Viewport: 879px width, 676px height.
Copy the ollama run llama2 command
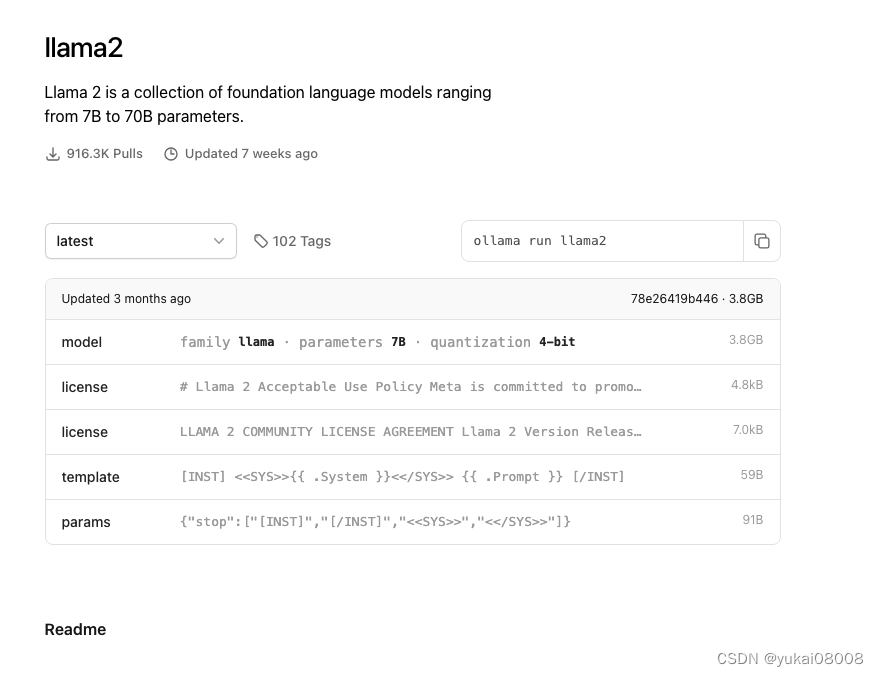click(761, 241)
